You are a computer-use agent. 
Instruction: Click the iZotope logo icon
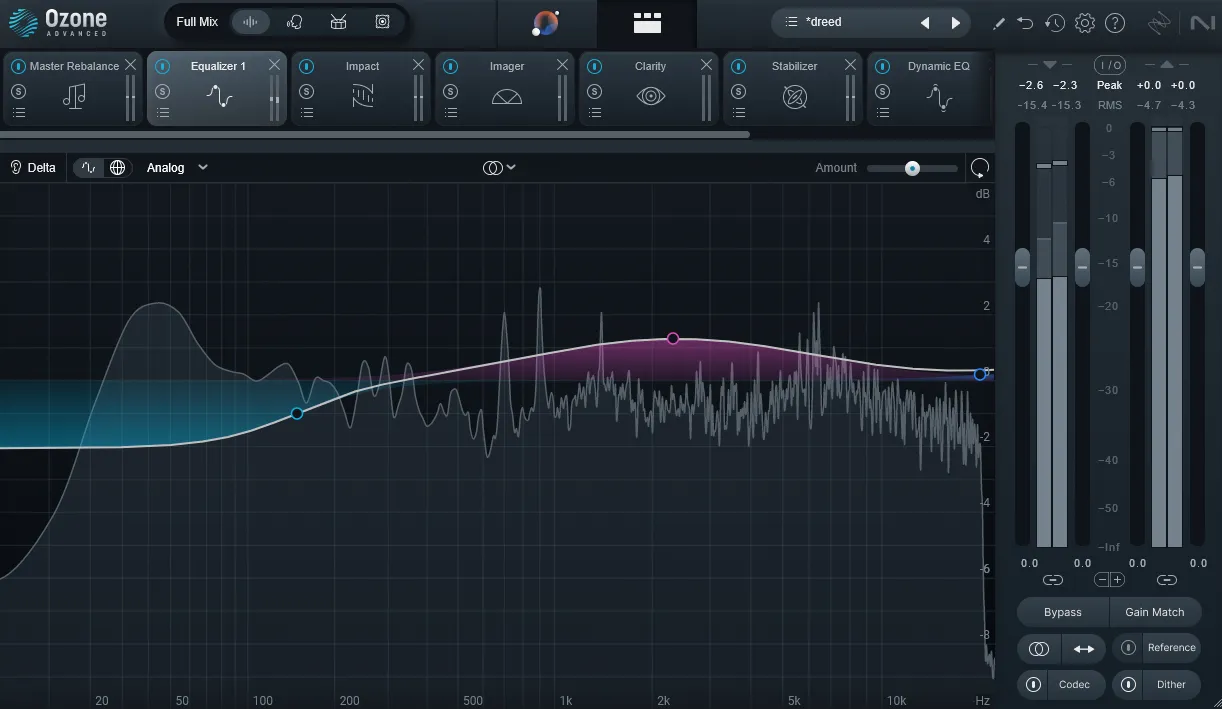point(1159,22)
